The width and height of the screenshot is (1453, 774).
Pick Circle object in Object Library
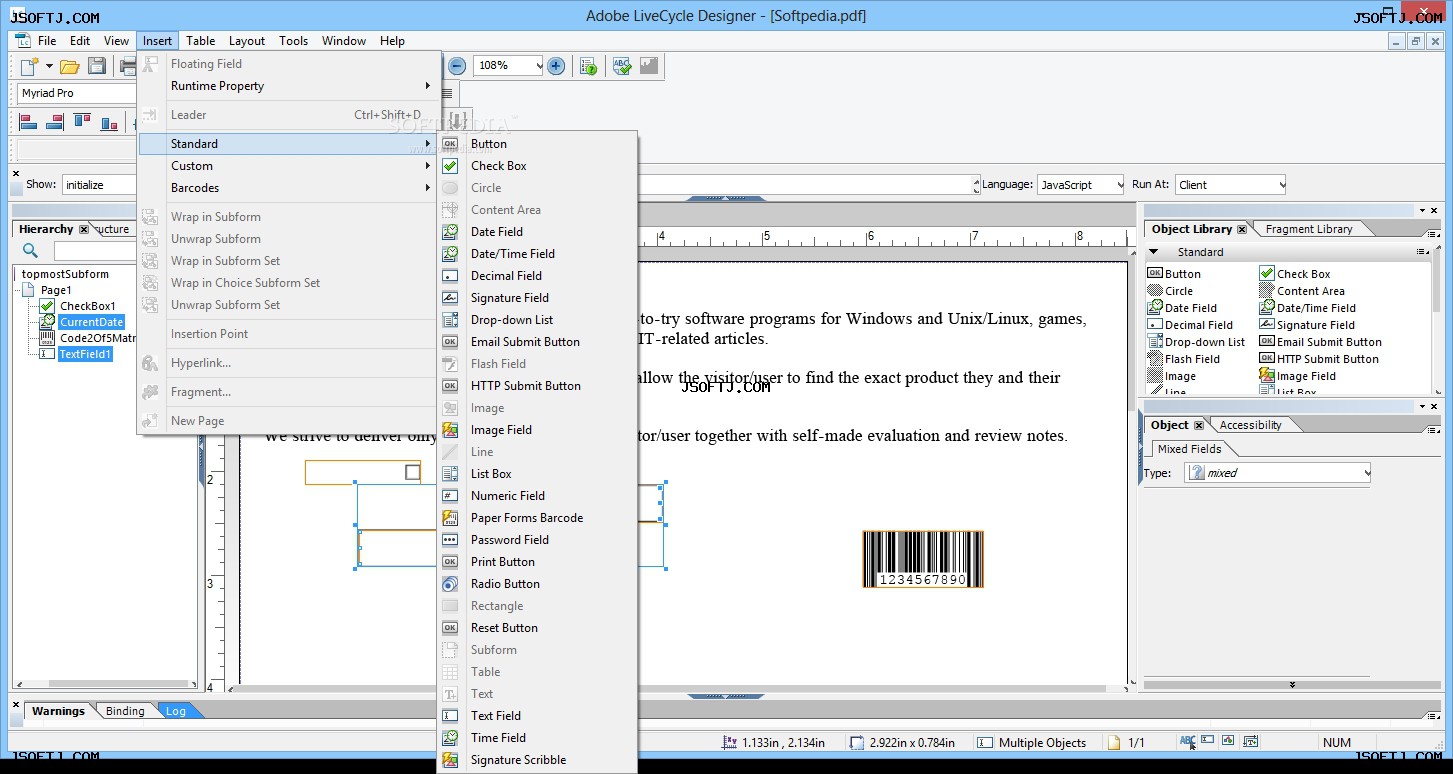point(1170,291)
